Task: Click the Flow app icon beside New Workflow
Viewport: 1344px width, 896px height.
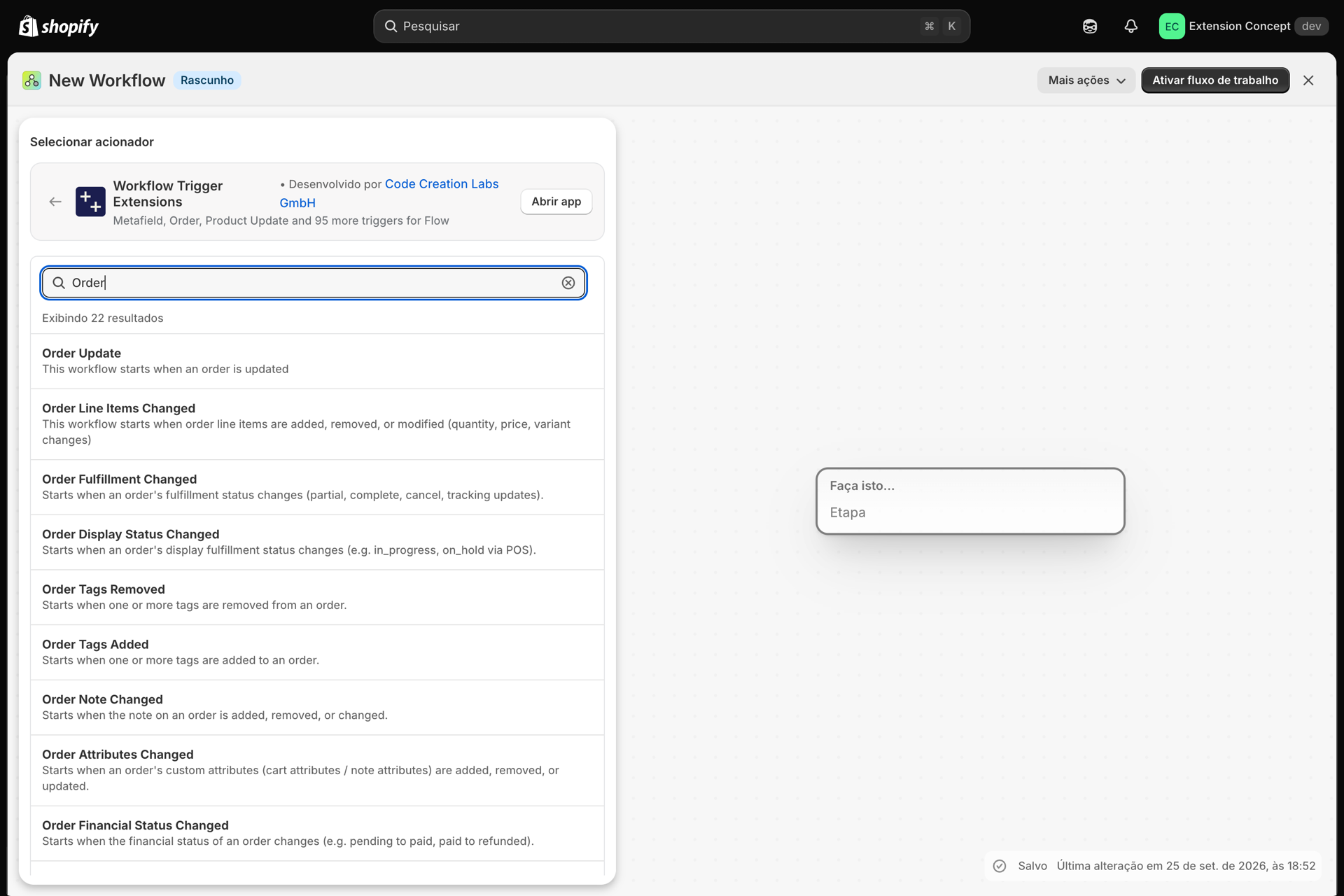Action: (x=31, y=80)
